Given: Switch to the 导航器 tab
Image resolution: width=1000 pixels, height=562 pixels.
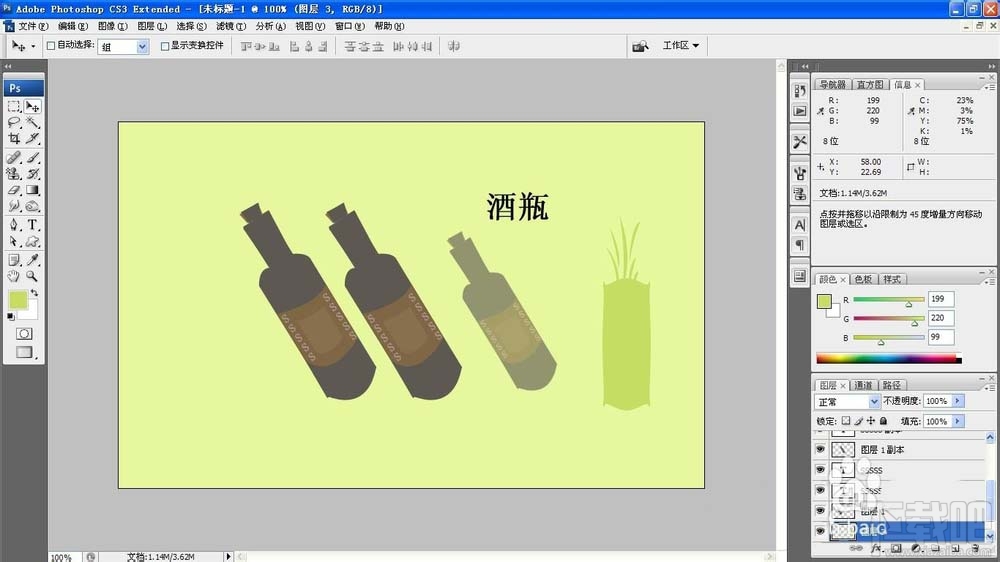Looking at the screenshot, I should (x=832, y=85).
